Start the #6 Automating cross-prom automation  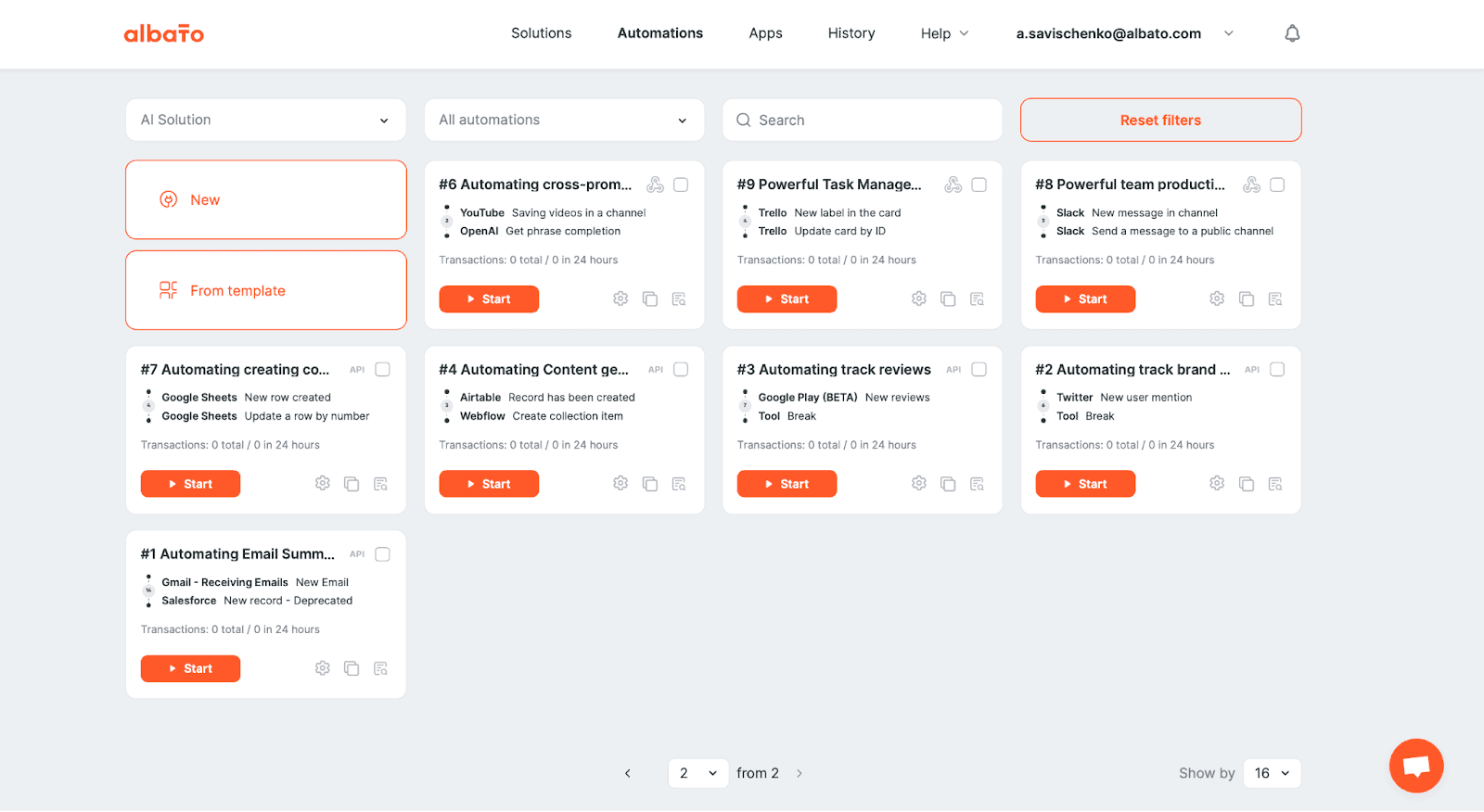point(489,299)
